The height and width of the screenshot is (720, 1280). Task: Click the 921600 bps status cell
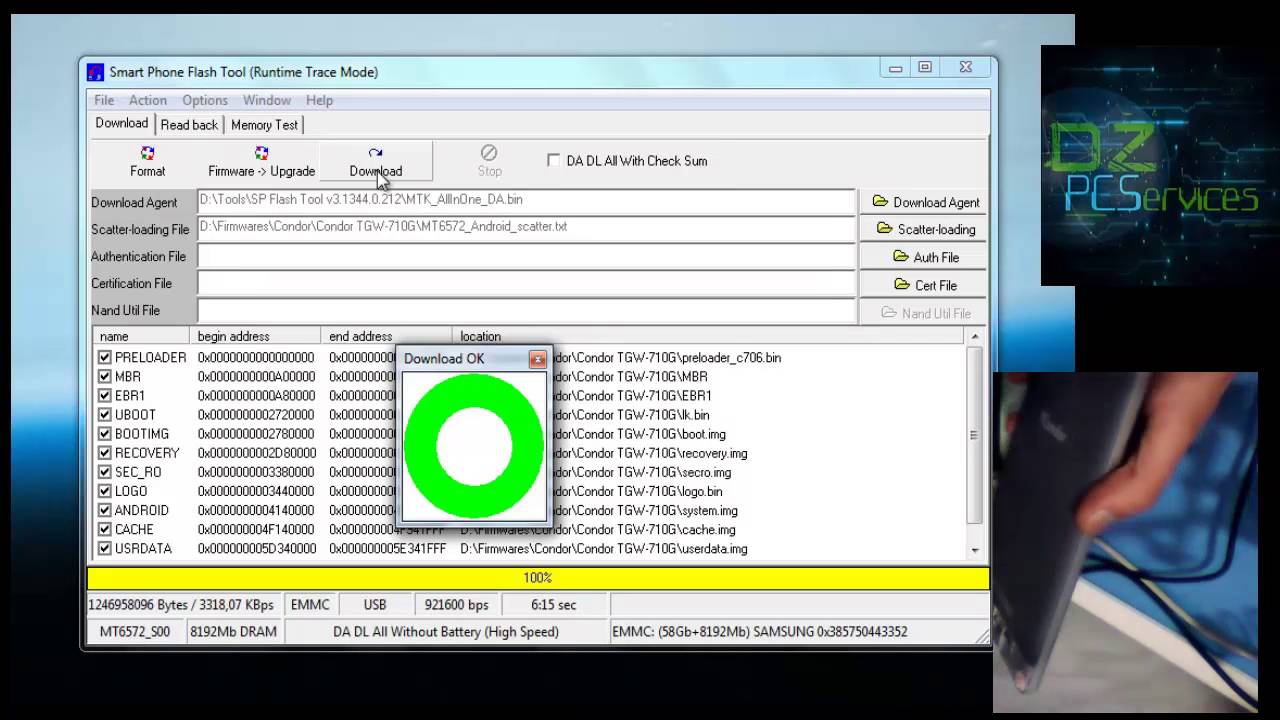click(456, 605)
